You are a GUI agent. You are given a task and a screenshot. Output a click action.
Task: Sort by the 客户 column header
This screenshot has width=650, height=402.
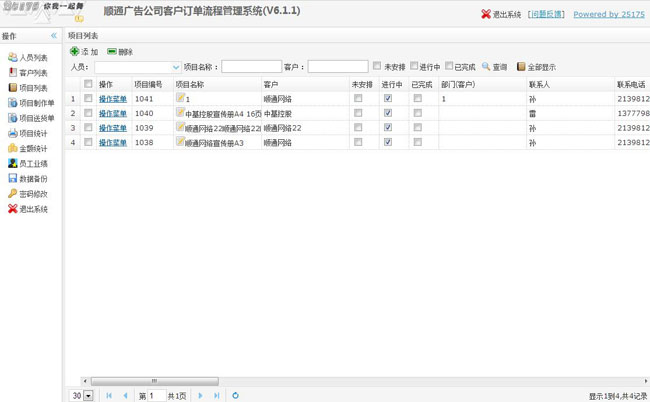tap(305, 84)
